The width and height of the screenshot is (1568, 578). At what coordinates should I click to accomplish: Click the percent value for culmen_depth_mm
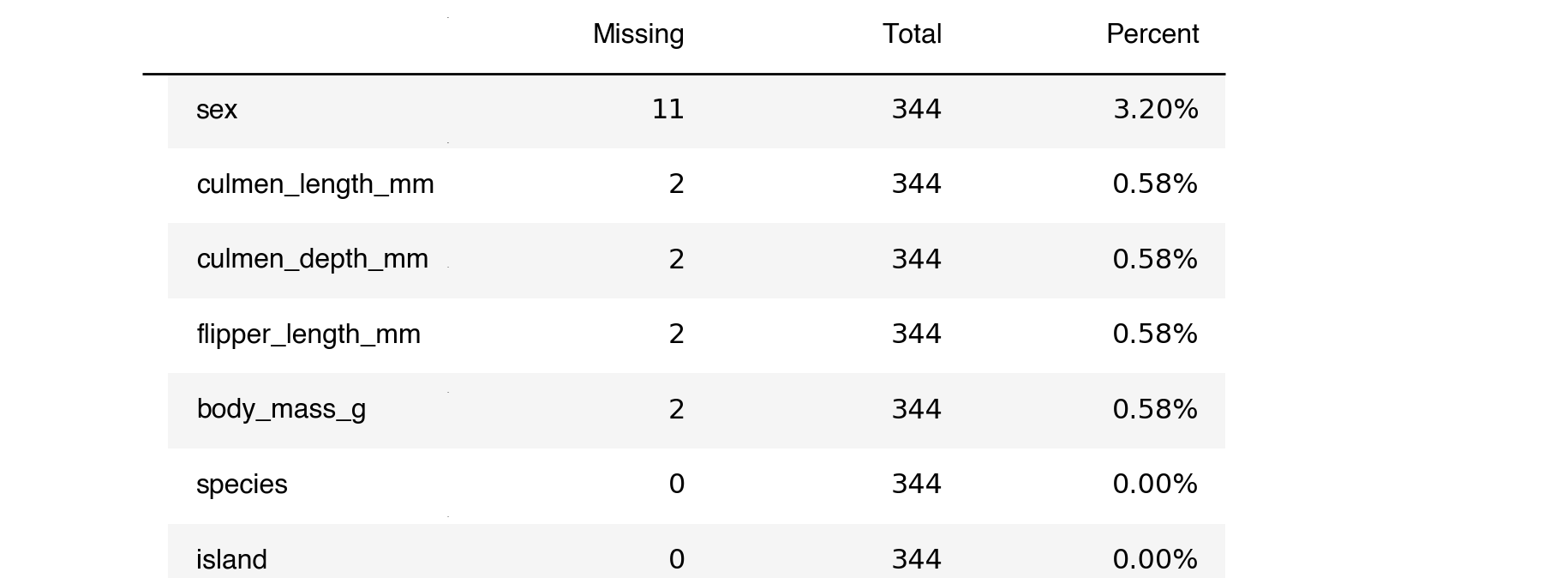1155,259
